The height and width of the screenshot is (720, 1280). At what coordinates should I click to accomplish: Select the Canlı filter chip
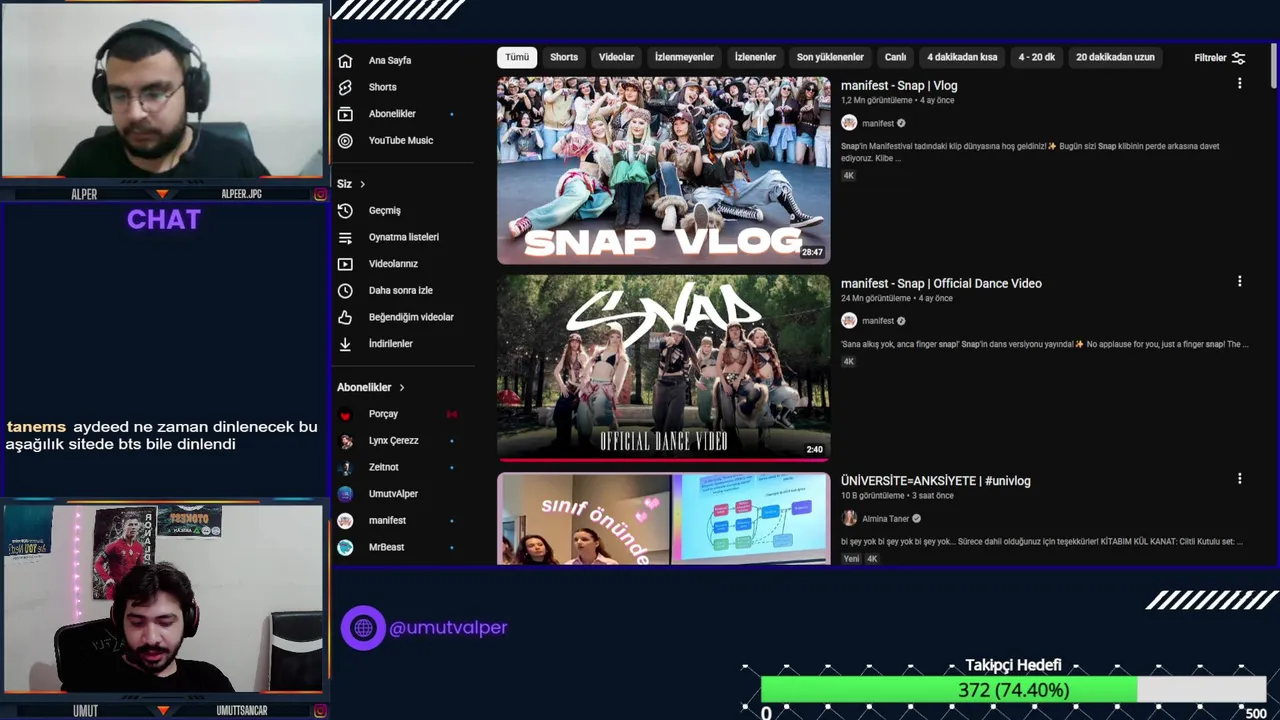click(895, 57)
